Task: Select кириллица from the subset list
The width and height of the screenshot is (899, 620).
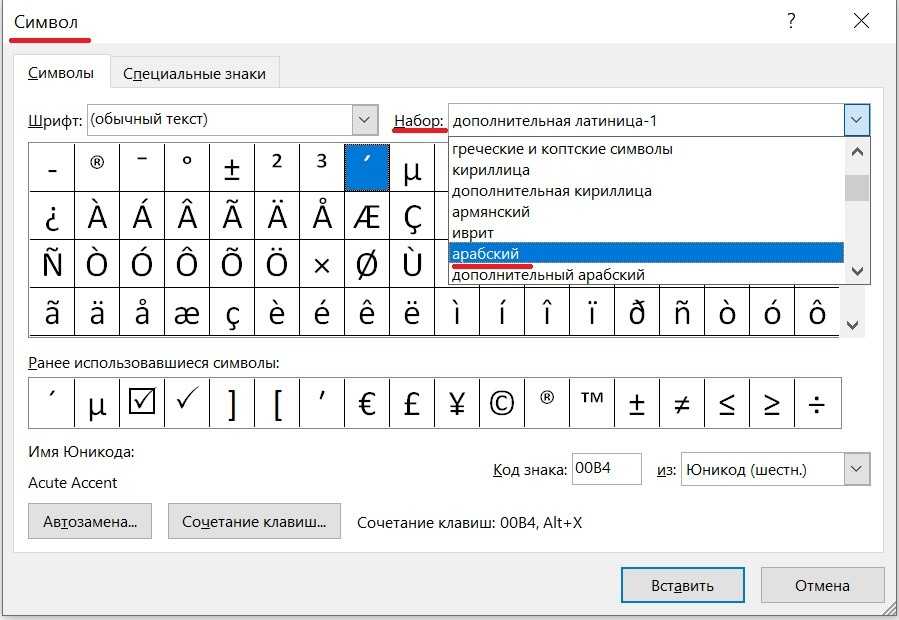Action: coord(645,170)
